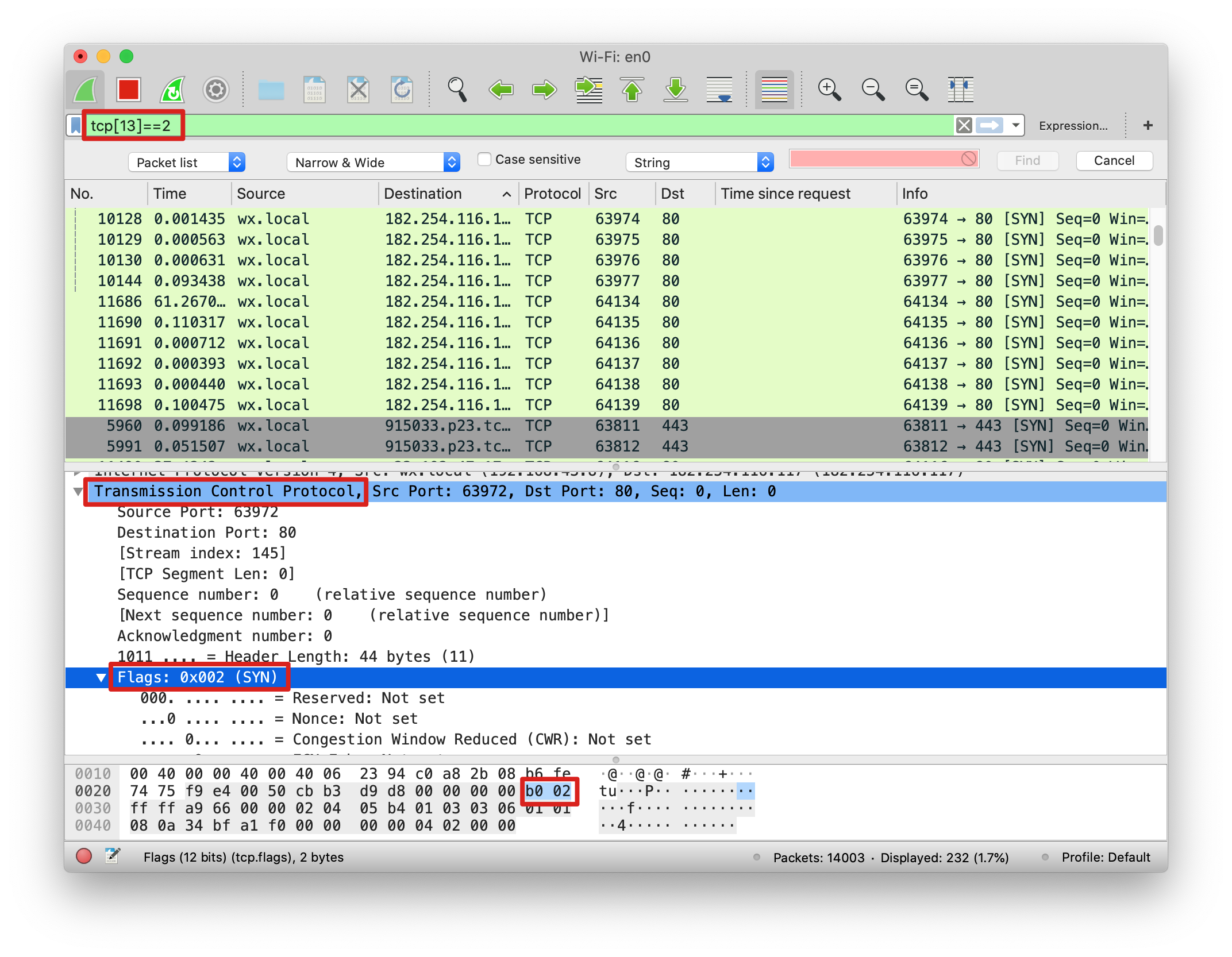Open capture options gear icon
The width and height of the screenshot is (1232, 957).
[216, 90]
